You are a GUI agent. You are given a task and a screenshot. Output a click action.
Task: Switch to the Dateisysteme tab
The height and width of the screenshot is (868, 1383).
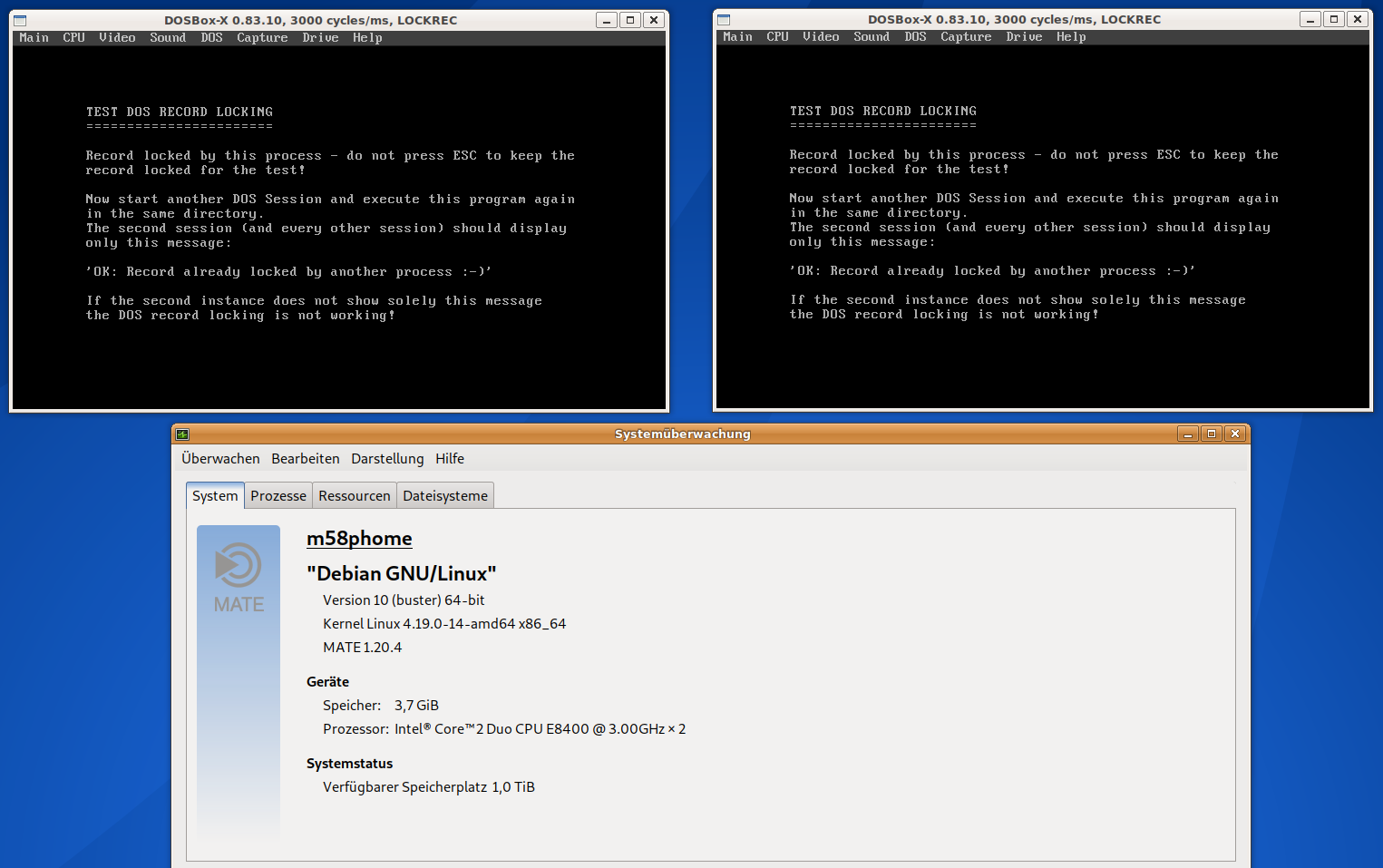pos(445,496)
